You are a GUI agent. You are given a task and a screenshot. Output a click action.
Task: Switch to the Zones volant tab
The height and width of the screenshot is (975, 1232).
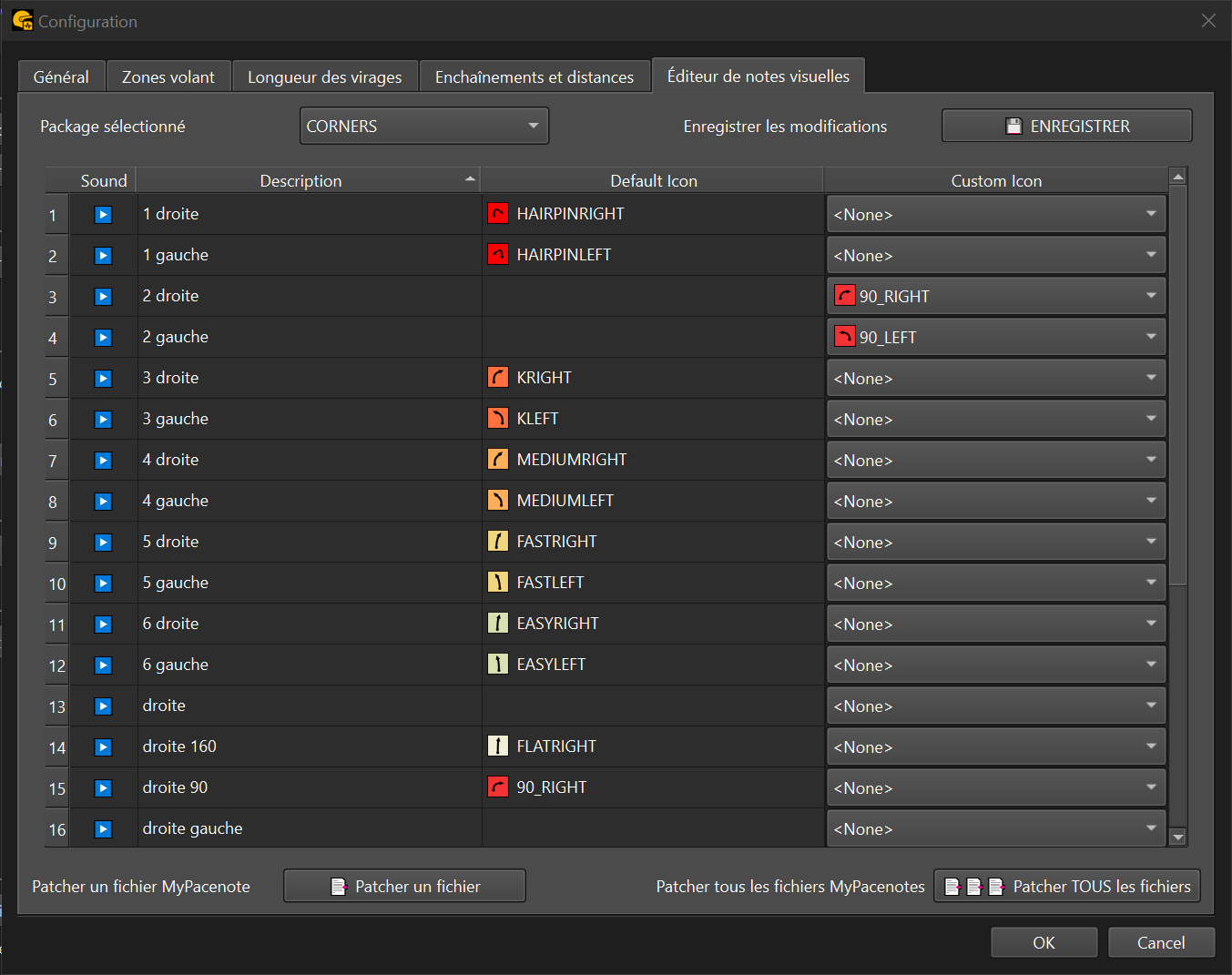pos(168,77)
